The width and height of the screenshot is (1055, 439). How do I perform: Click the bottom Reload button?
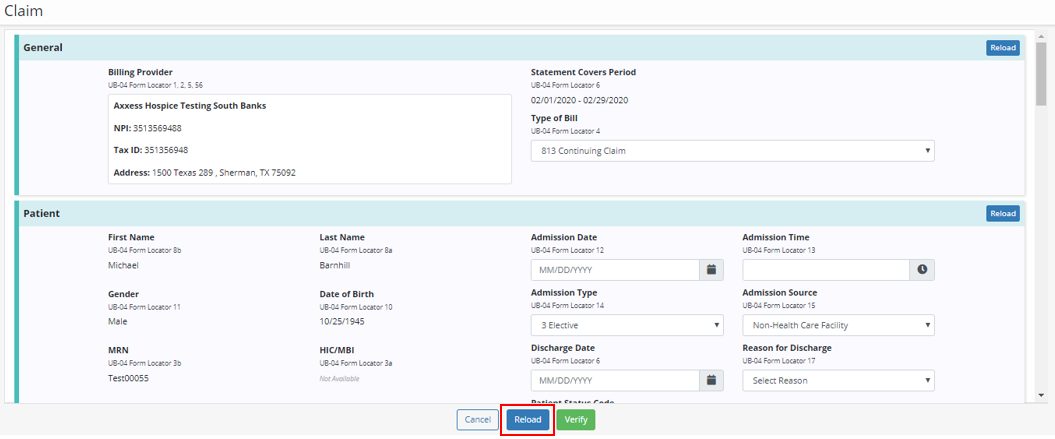[x=526, y=420]
